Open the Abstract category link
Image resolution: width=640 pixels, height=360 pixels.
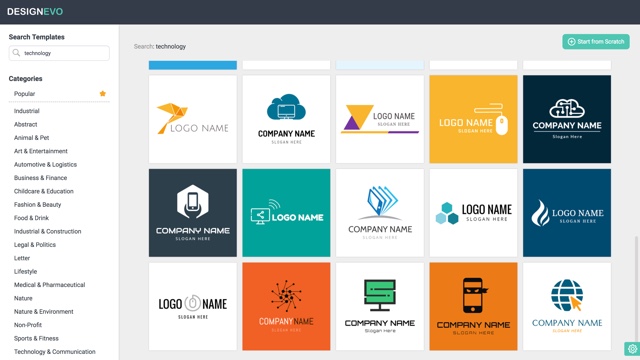tap(25, 124)
